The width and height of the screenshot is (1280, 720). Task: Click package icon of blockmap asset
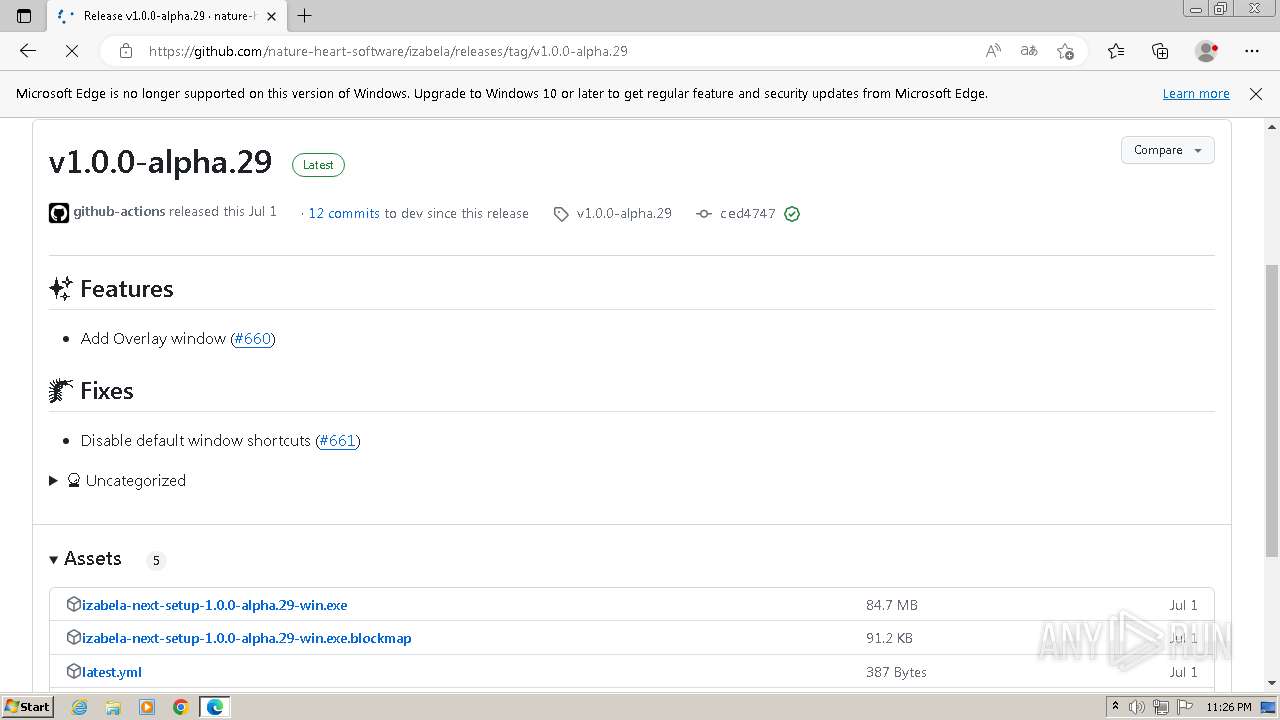[x=73, y=637]
